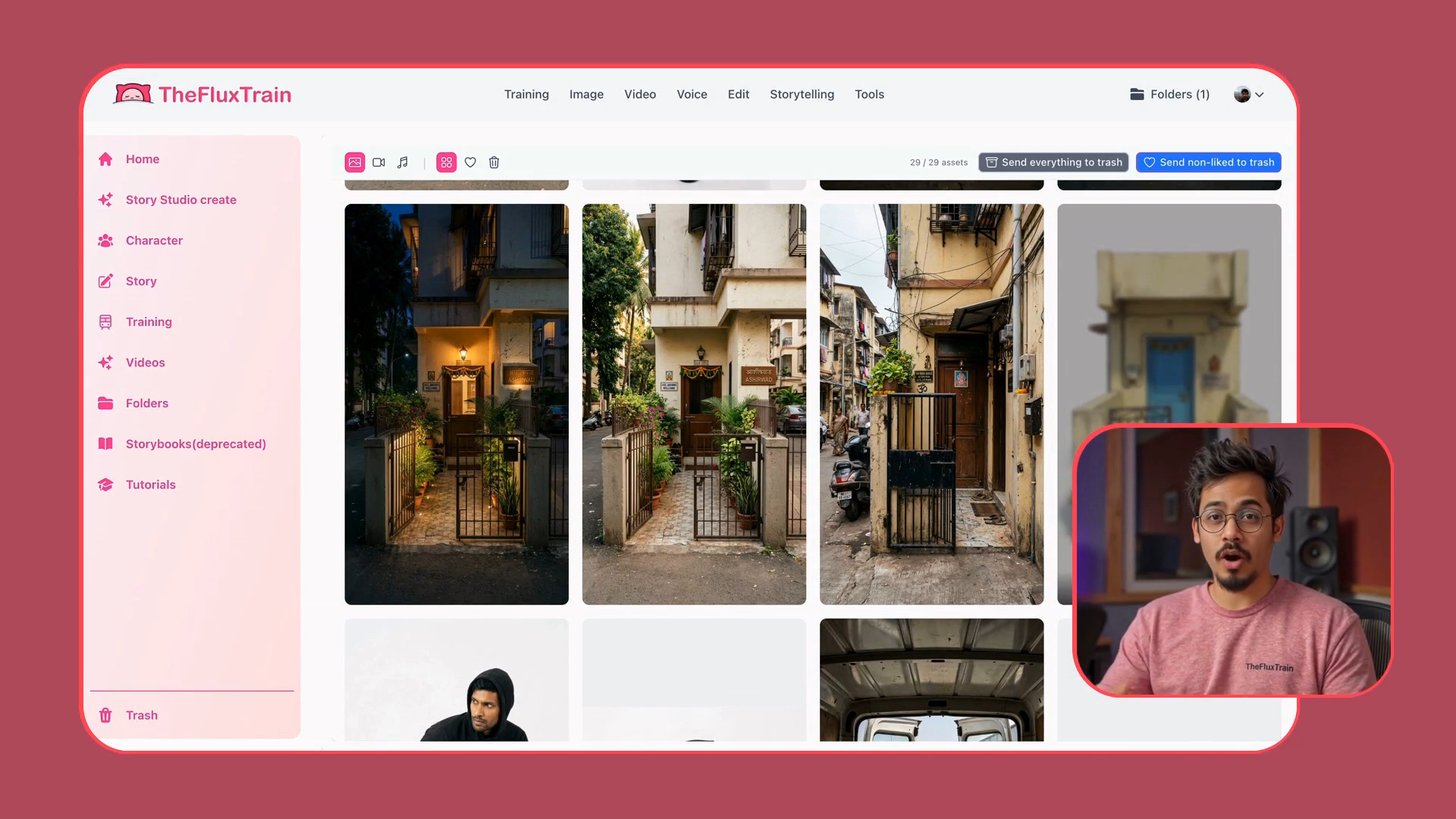This screenshot has width=1456, height=819.
Task: Activate the grid view icon
Action: click(447, 162)
